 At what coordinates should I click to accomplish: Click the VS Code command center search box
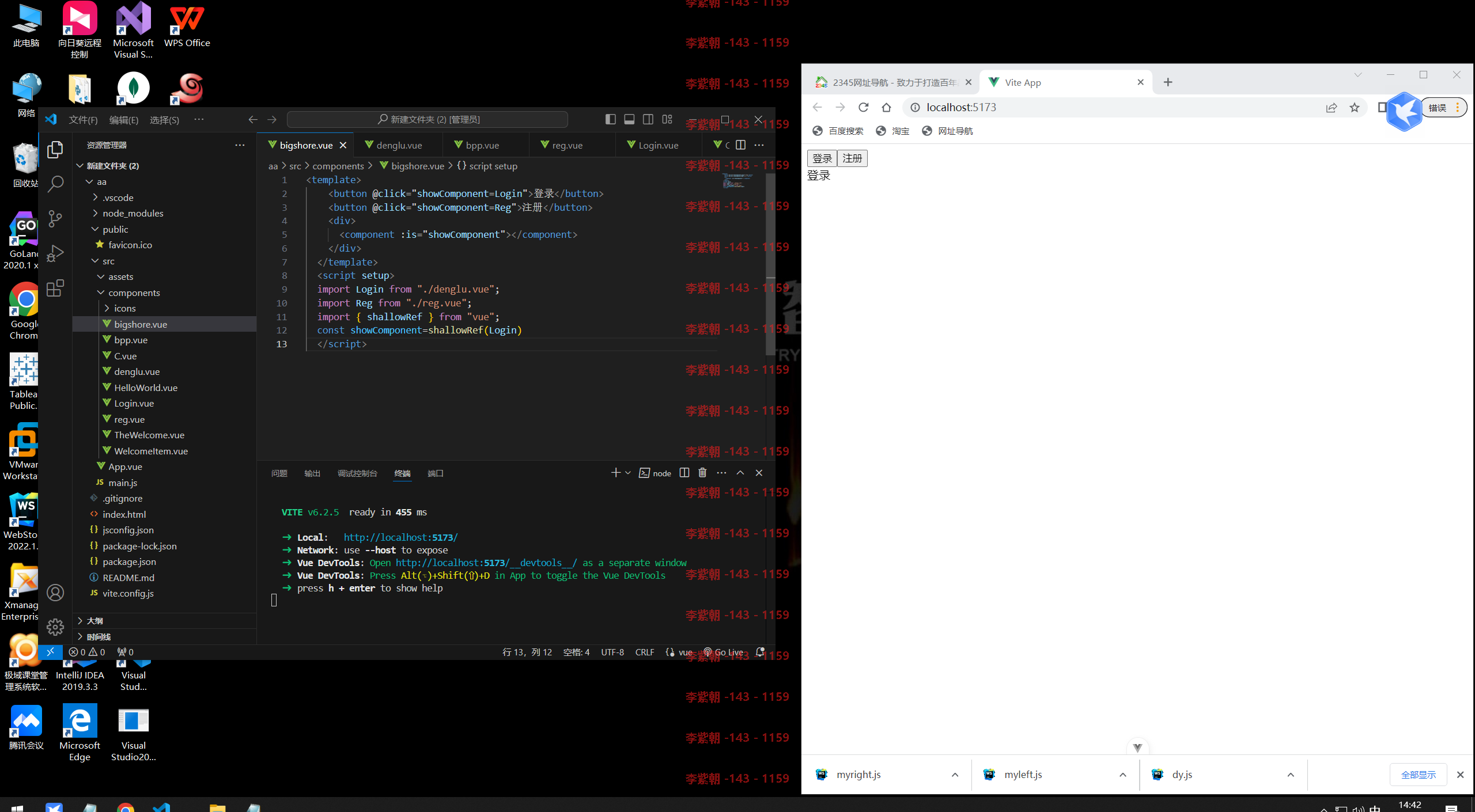point(428,119)
